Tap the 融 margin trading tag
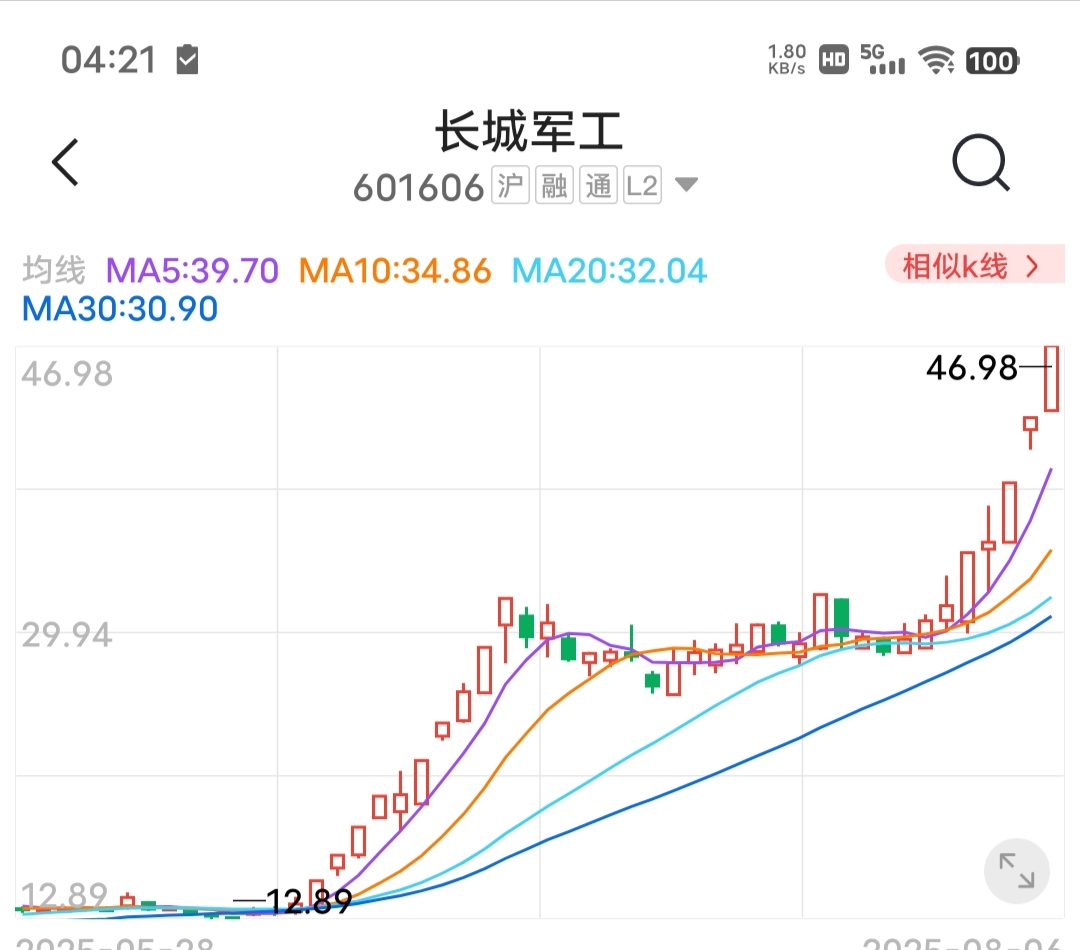 click(x=554, y=185)
